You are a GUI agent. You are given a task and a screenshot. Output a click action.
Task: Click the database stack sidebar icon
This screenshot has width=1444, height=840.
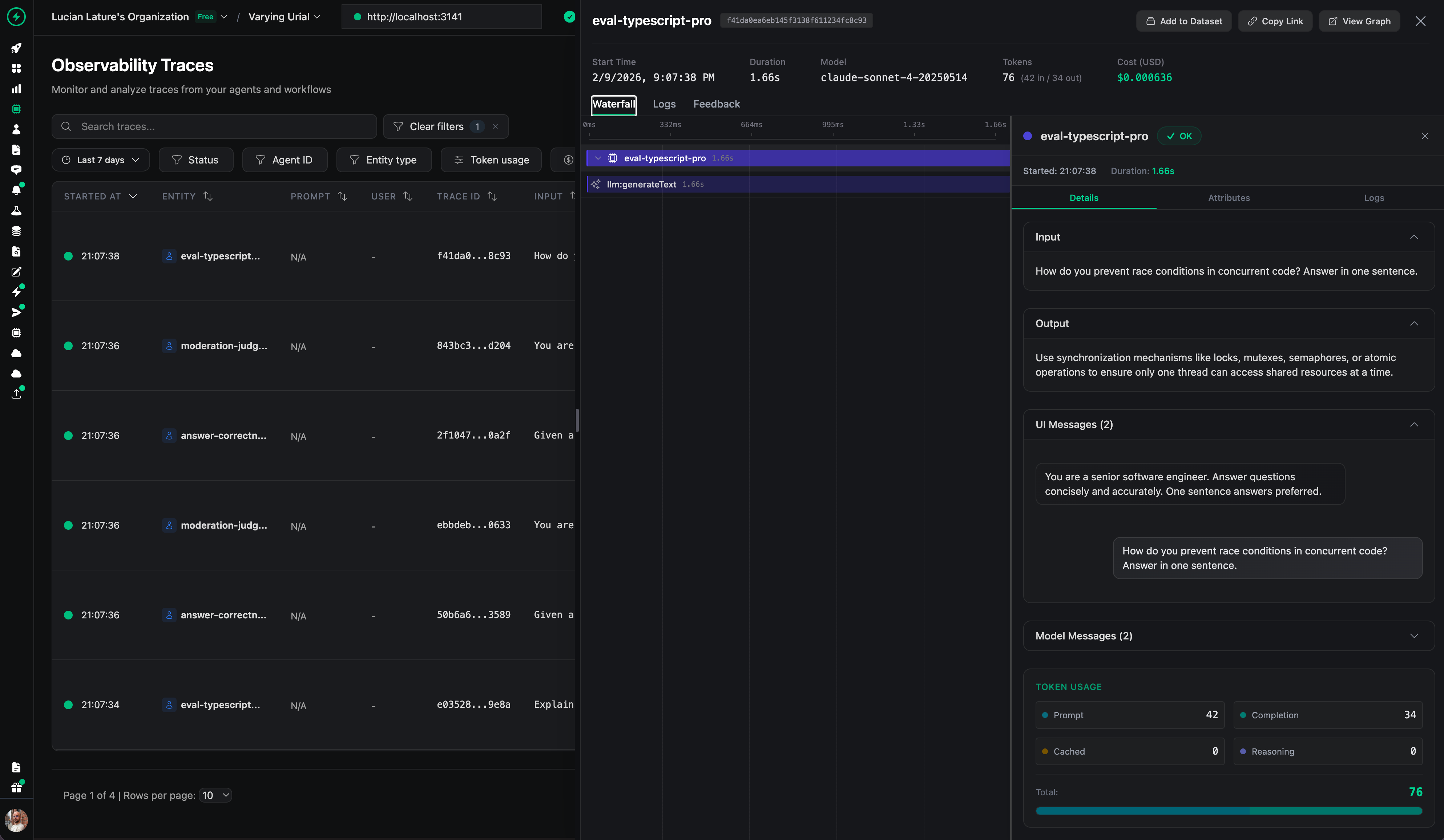[x=16, y=231]
